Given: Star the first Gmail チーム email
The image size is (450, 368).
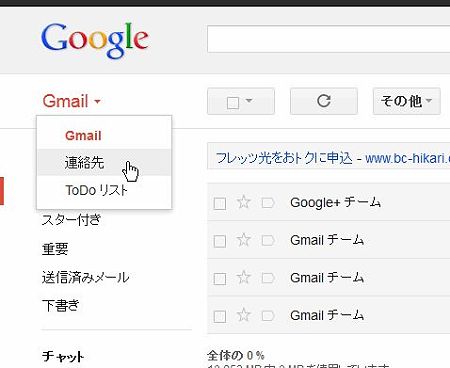Looking at the screenshot, I should click(x=244, y=240).
